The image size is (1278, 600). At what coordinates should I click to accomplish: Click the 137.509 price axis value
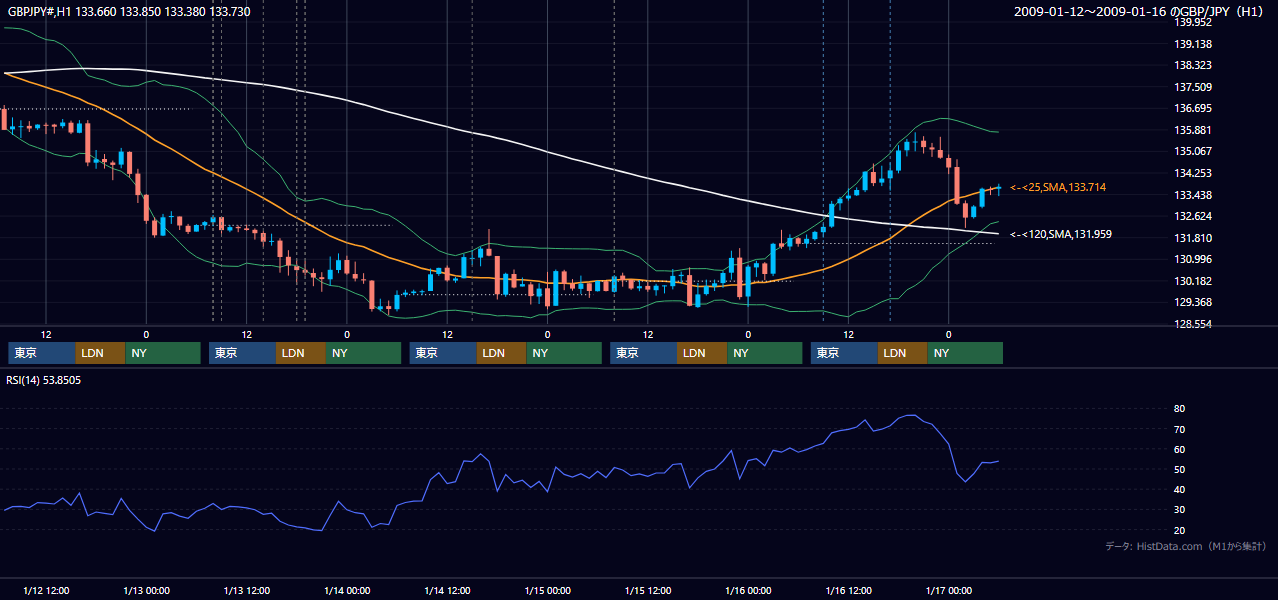[x=1192, y=87]
